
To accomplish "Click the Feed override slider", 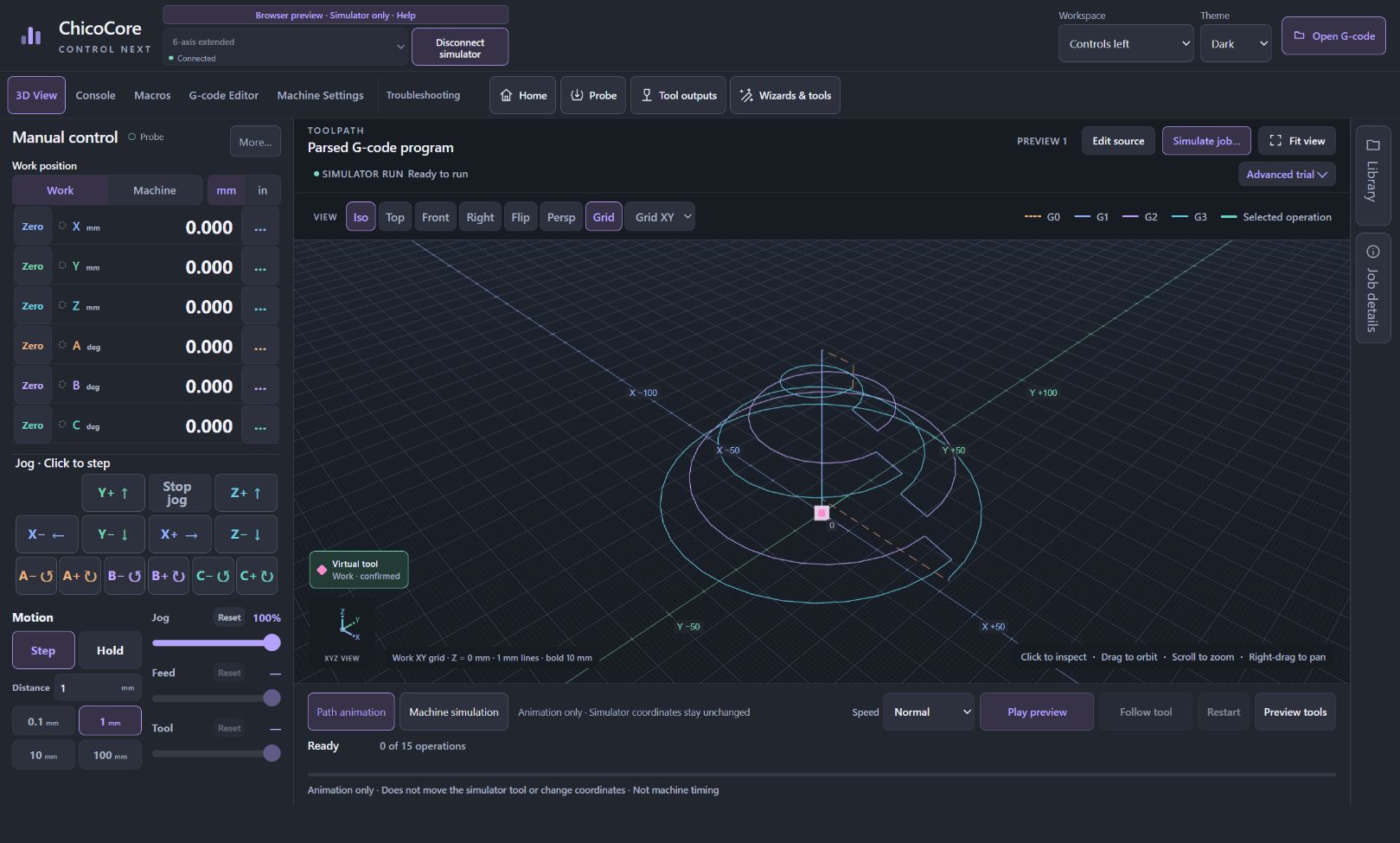I will pyautogui.click(x=216, y=698).
